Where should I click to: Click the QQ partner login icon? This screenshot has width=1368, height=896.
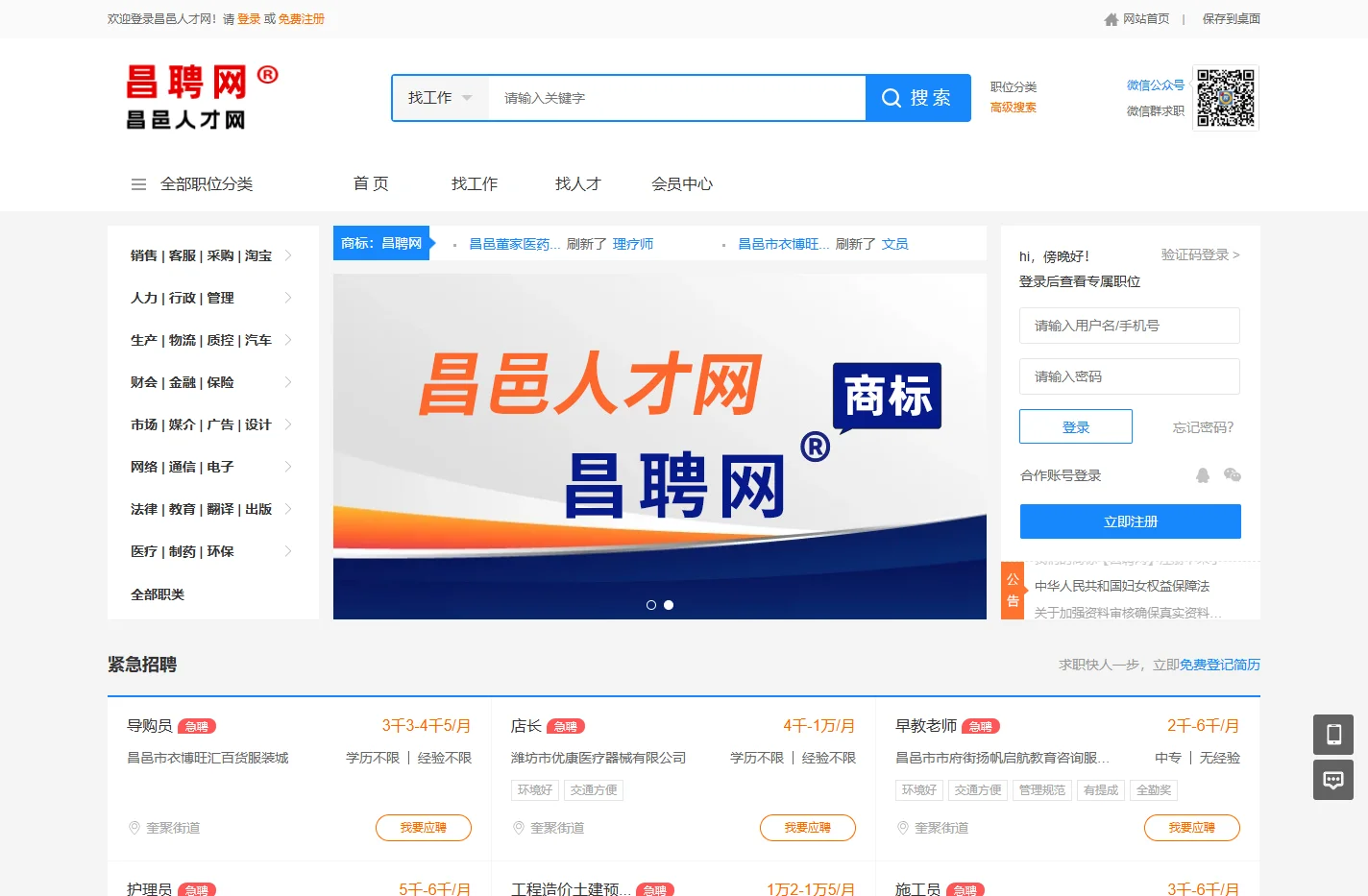(1203, 475)
